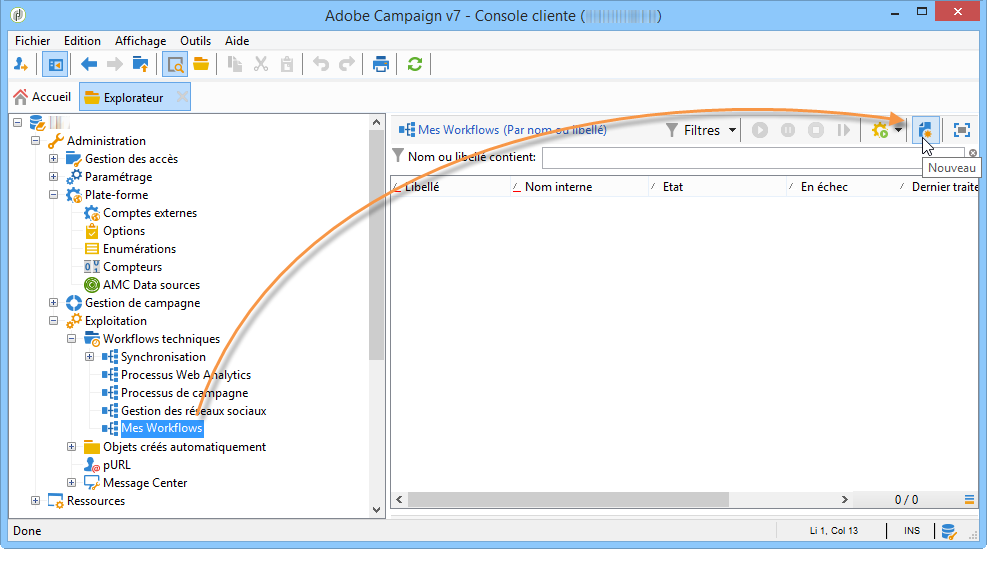Viewport: 996px width, 561px height.
Task: Select Comptes externes in the tree
Action: [150, 213]
